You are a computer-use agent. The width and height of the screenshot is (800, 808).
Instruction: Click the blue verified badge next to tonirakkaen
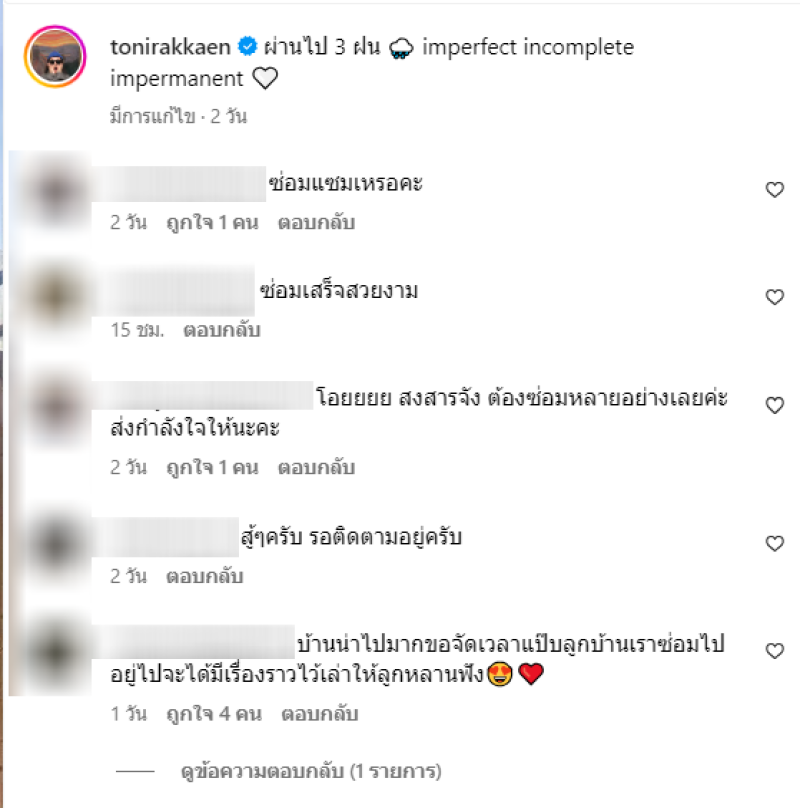tap(247, 46)
